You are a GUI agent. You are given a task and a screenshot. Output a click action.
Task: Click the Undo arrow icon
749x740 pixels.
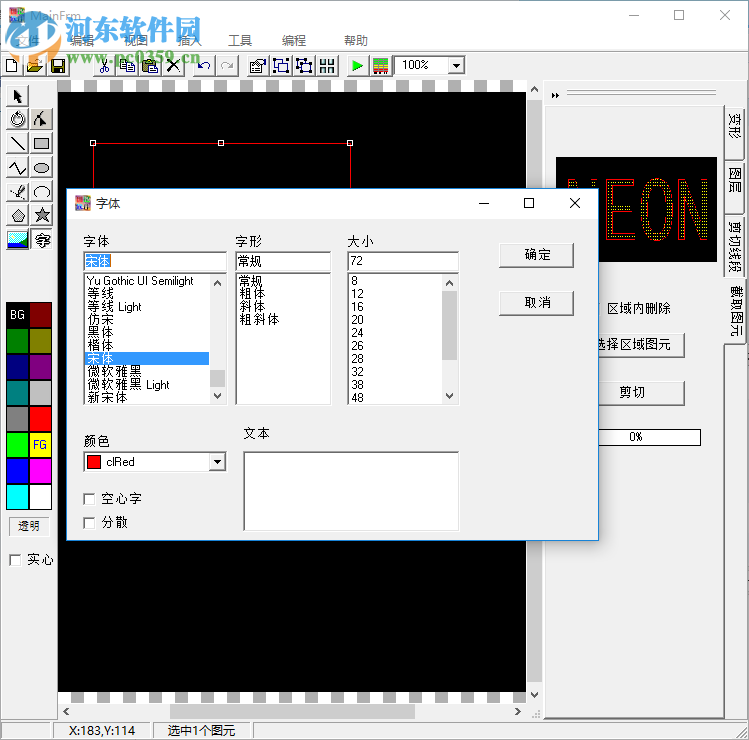204,65
